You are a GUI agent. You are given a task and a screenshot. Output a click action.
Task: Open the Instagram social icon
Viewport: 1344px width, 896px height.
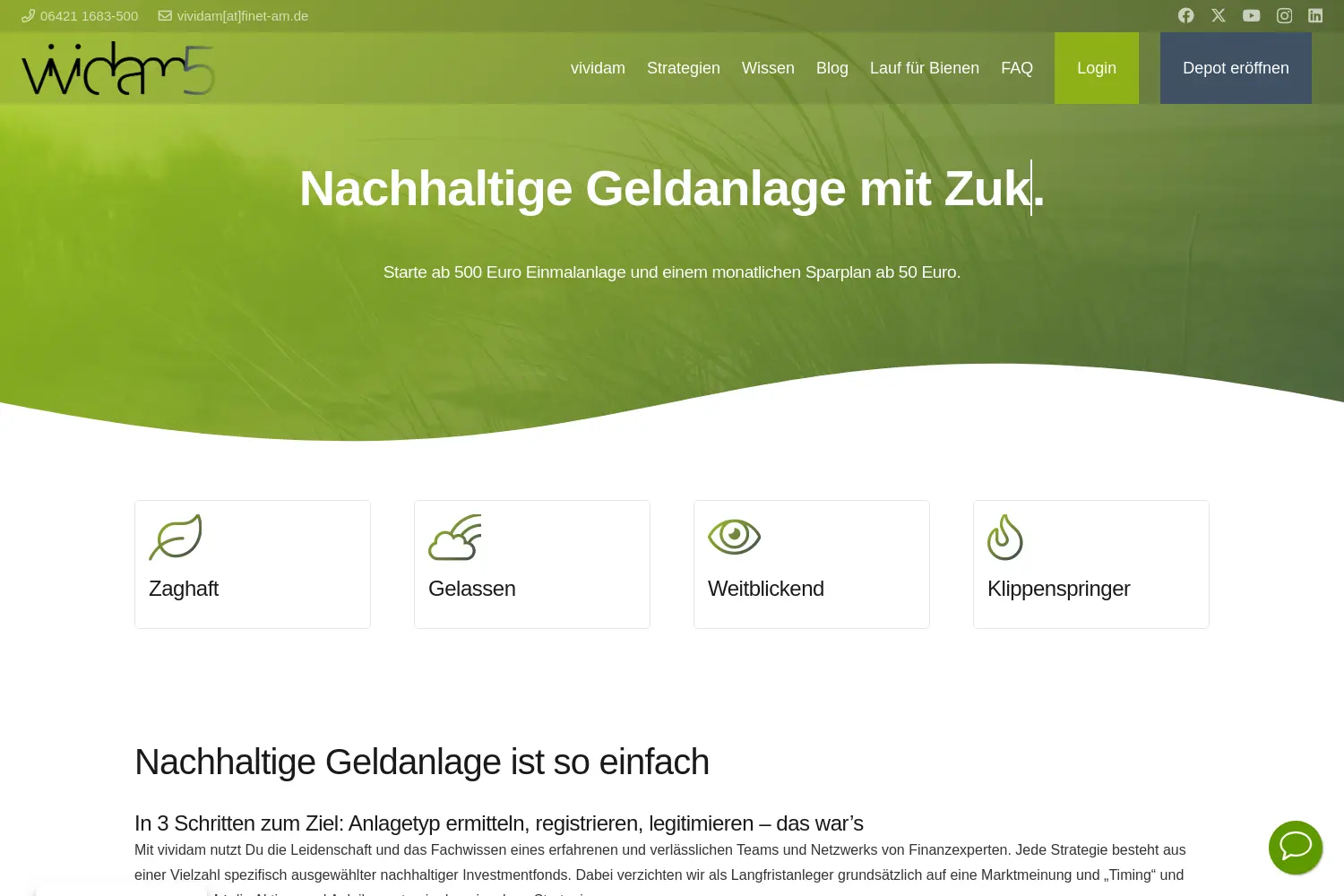[x=1284, y=15]
